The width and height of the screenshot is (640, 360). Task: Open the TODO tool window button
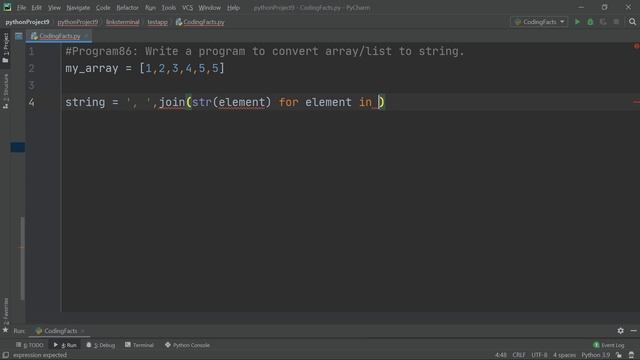(29, 345)
